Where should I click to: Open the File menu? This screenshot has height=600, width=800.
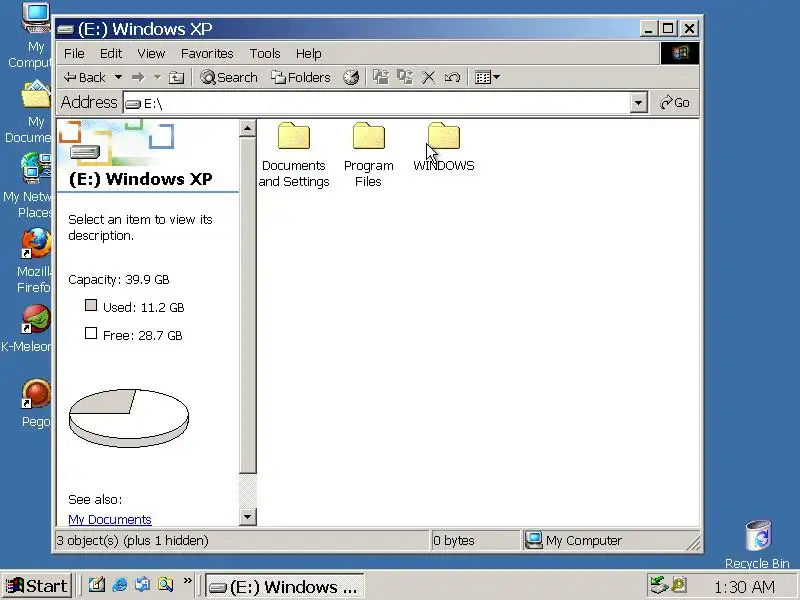(74, 54)
